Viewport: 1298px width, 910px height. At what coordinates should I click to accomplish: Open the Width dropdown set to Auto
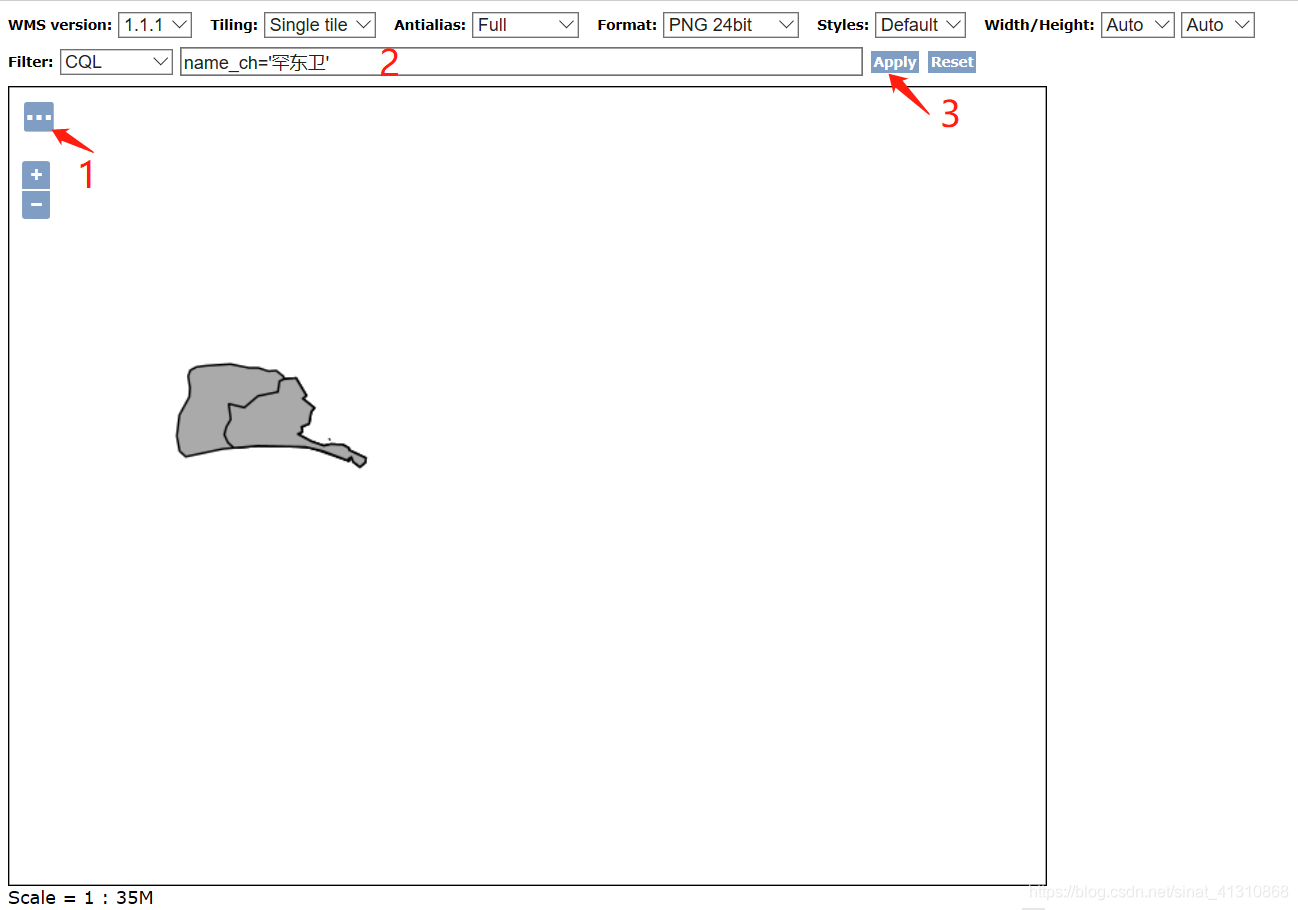click(1137, 24)
